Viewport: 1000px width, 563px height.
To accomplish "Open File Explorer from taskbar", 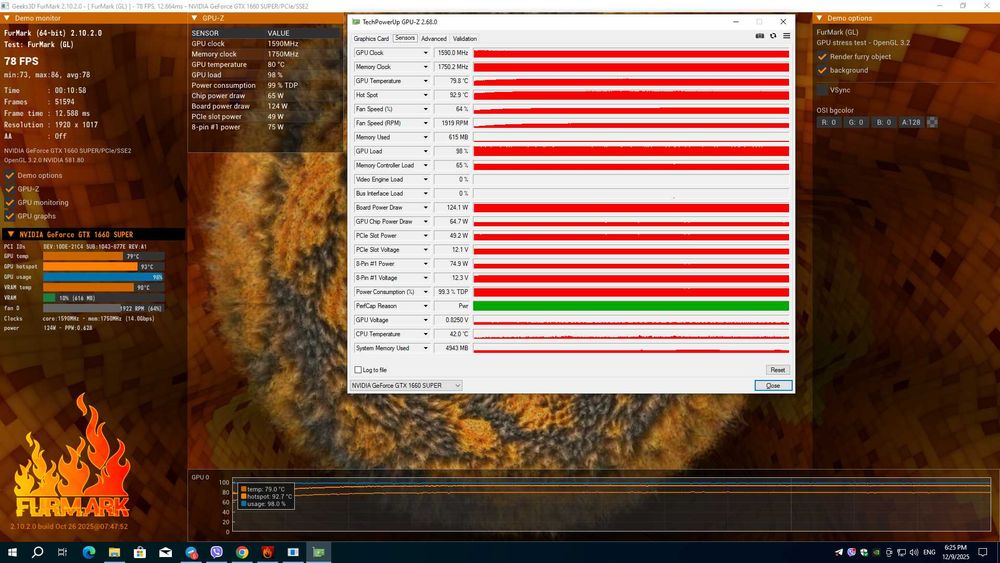I will coord(114,552).
